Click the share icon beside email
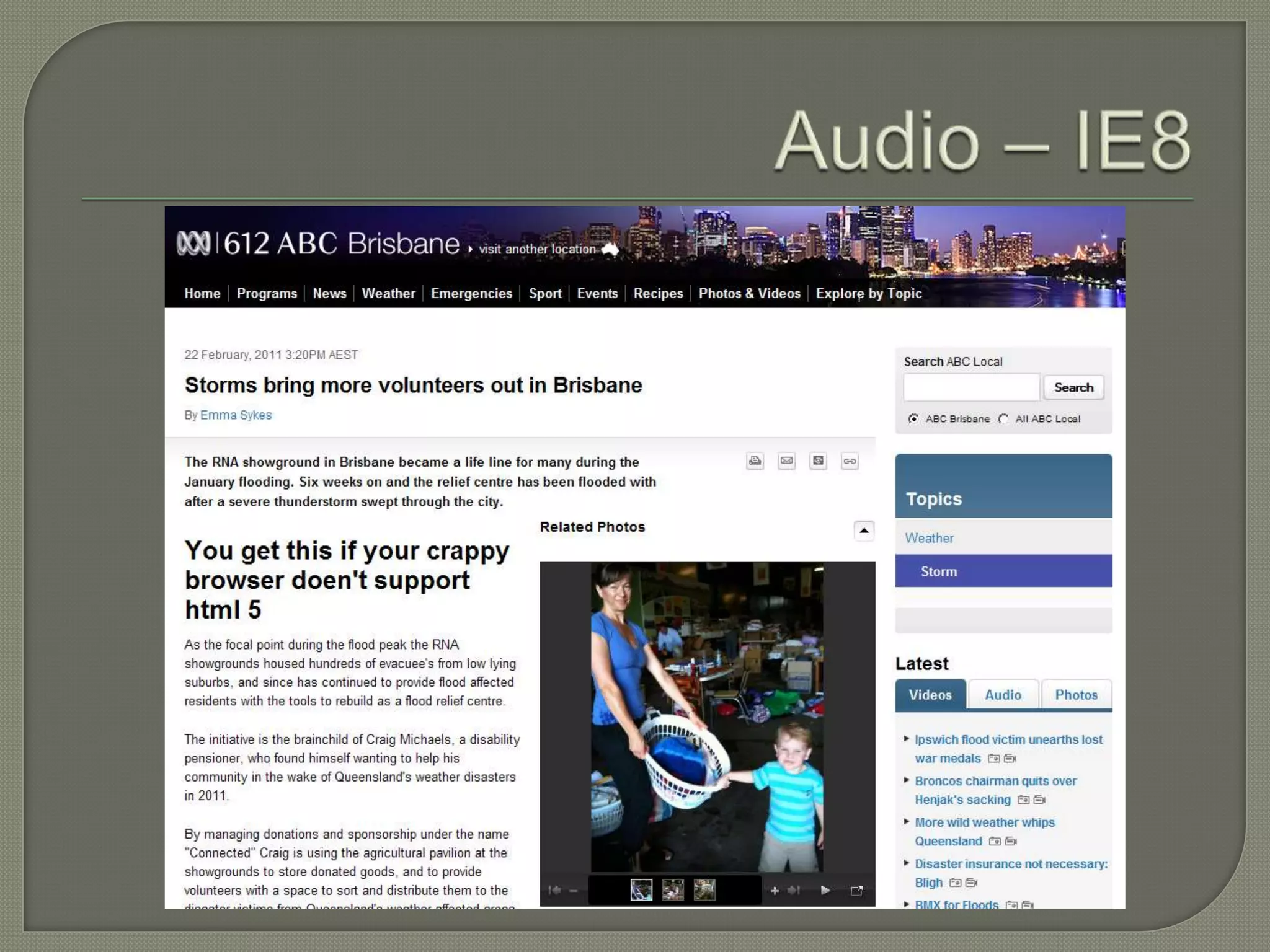The image size is (1270, 952). 818,461
